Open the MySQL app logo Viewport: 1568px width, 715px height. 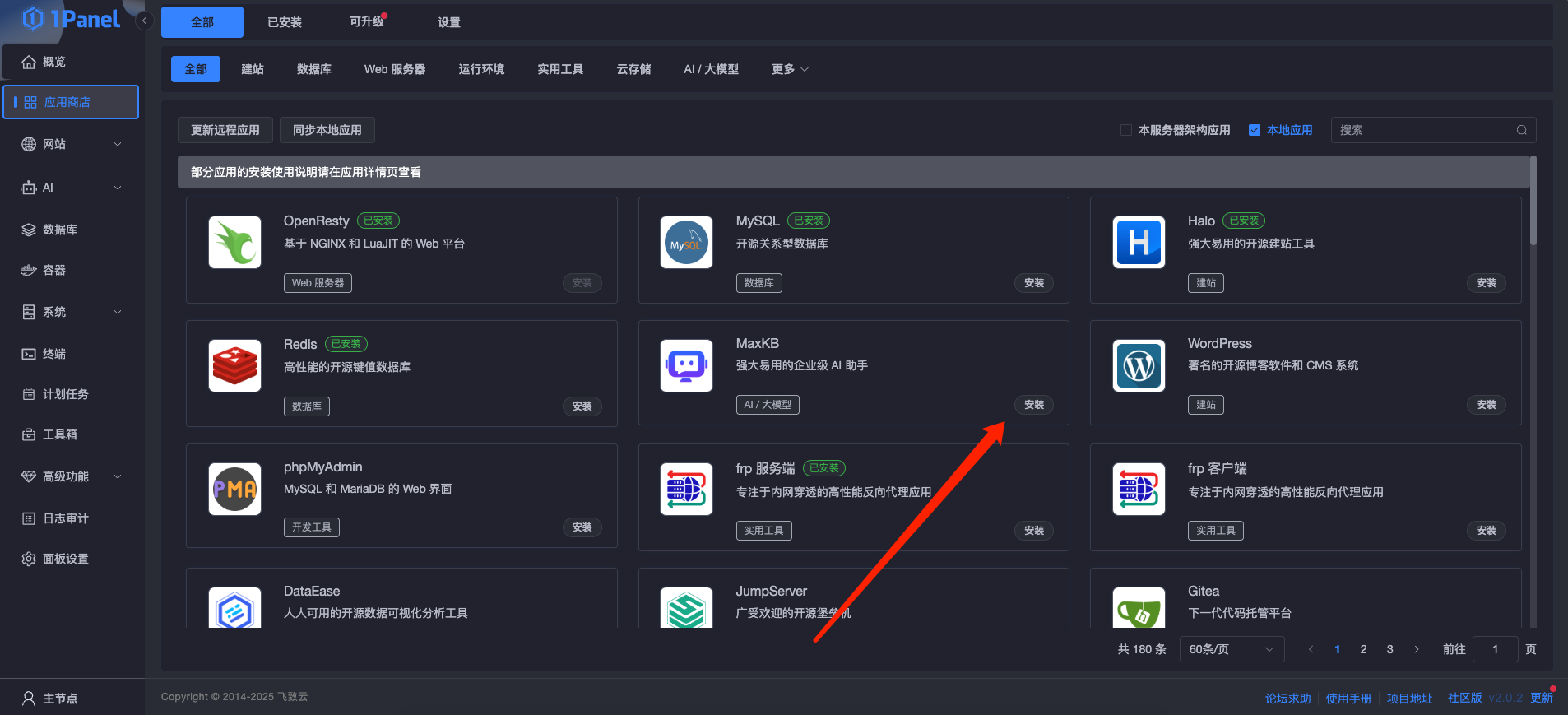tap(687, 242)
